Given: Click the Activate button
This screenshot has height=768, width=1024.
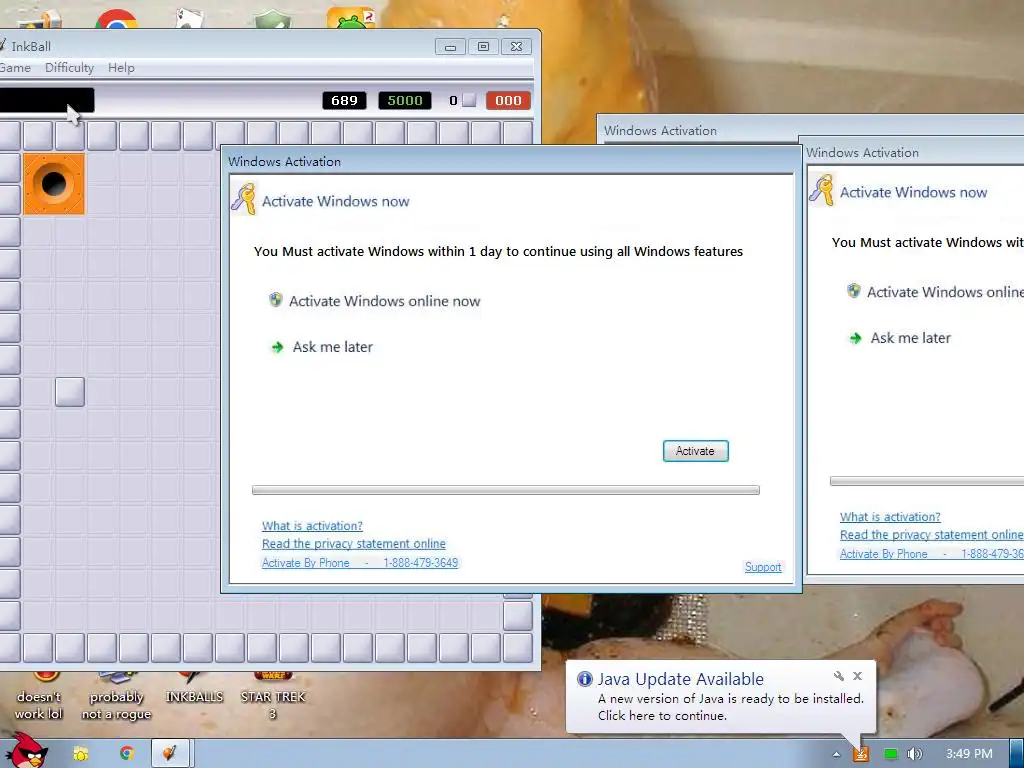Looking at the screenshot, I should (x=696, y=451).
